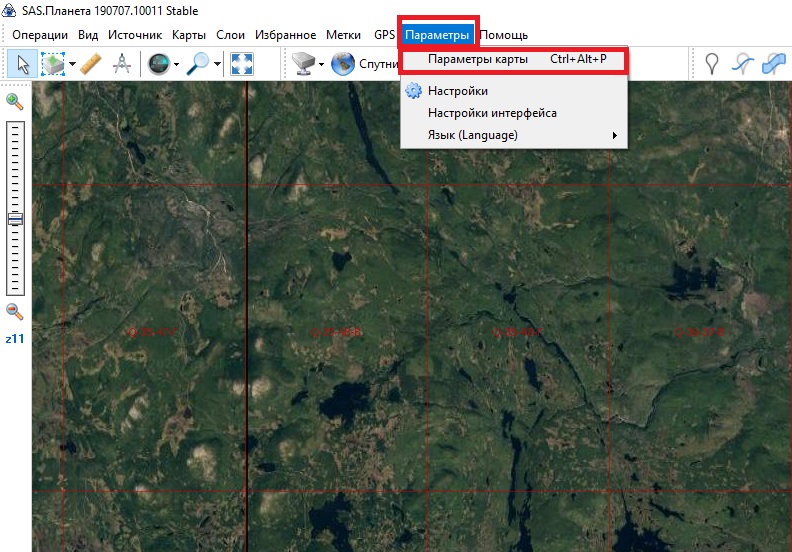This screenshot has height=552, width=792.
Task: Open the compass circle calculation tool
Action: (x=122, y=64)
